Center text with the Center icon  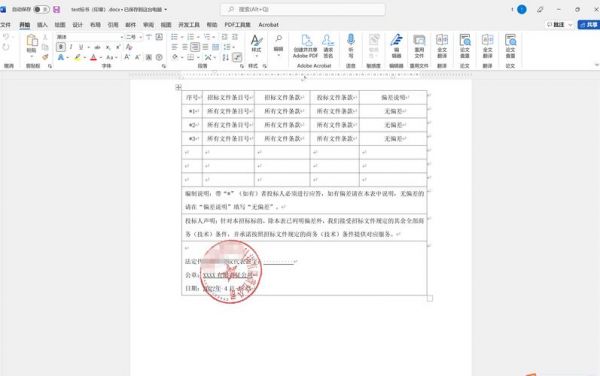click(x=185, y=47)
